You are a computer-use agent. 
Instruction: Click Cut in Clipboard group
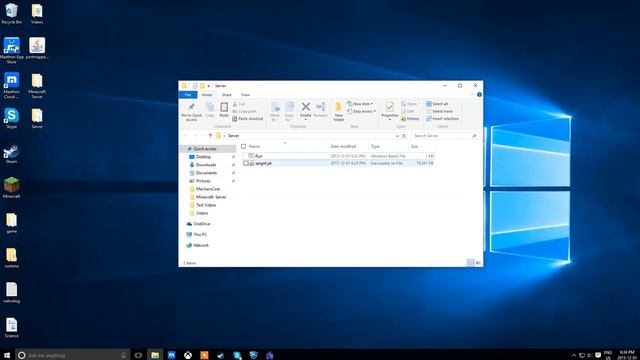tap(239, 104)
